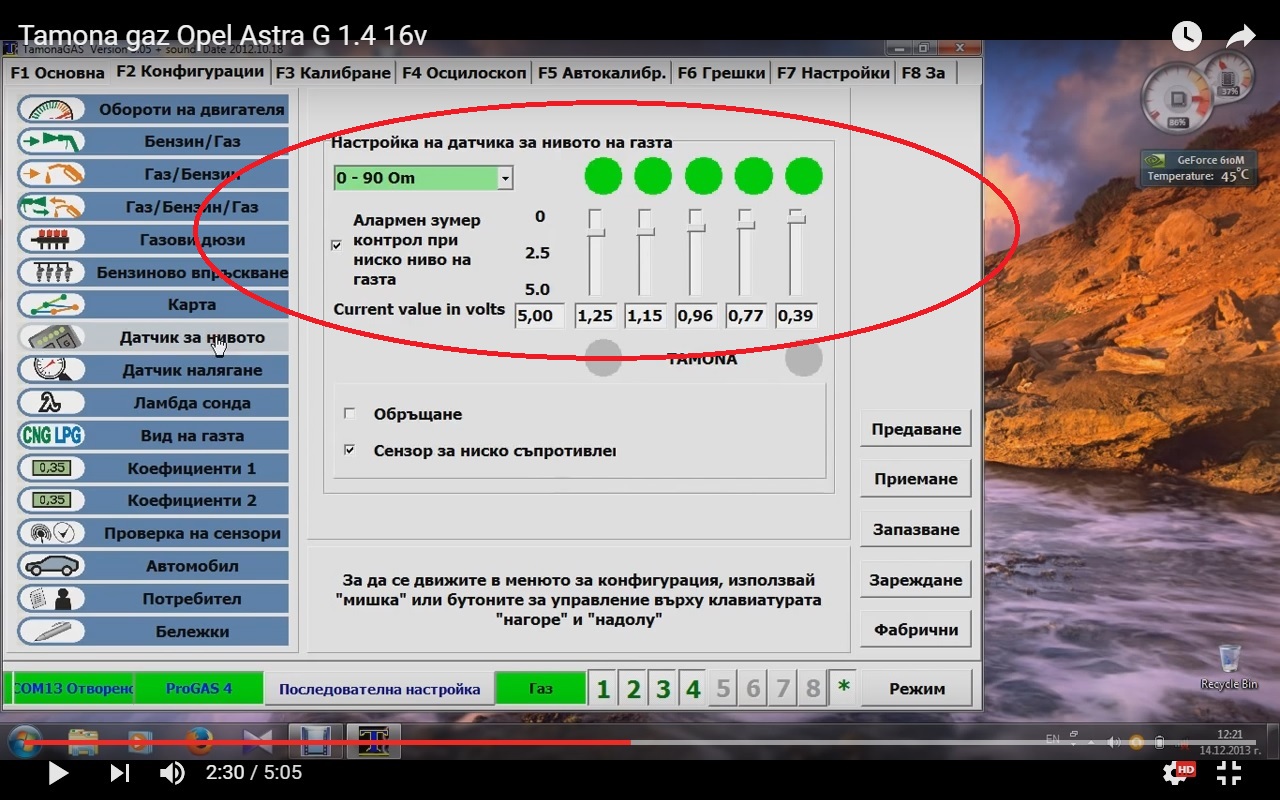This screenshot has height=800, width=1280.
Task: Click the Ламбда сонда lambda icon
Action: pos(52,403)
